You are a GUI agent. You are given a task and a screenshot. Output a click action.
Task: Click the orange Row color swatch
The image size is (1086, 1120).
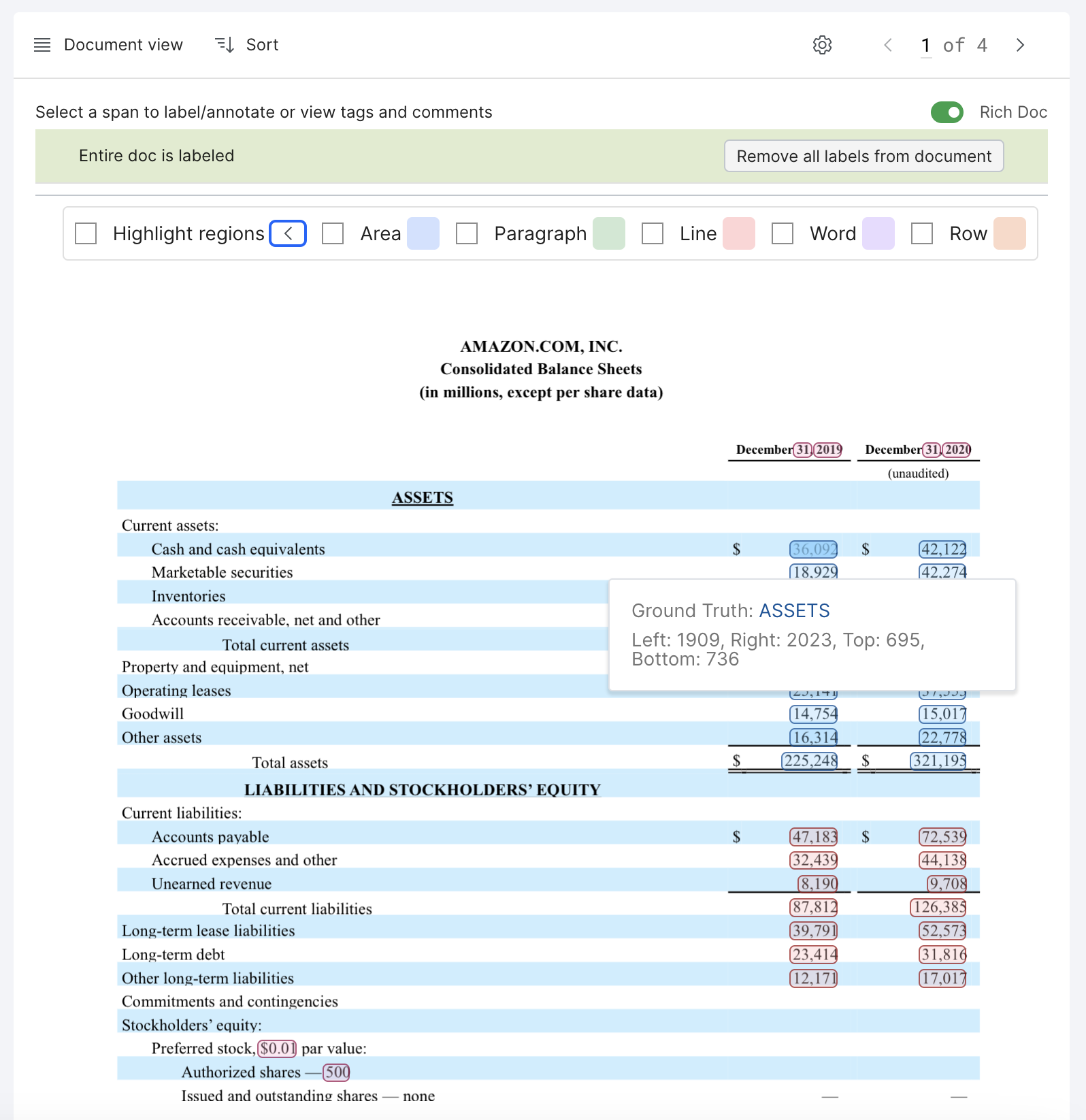tap(1010, 233)
